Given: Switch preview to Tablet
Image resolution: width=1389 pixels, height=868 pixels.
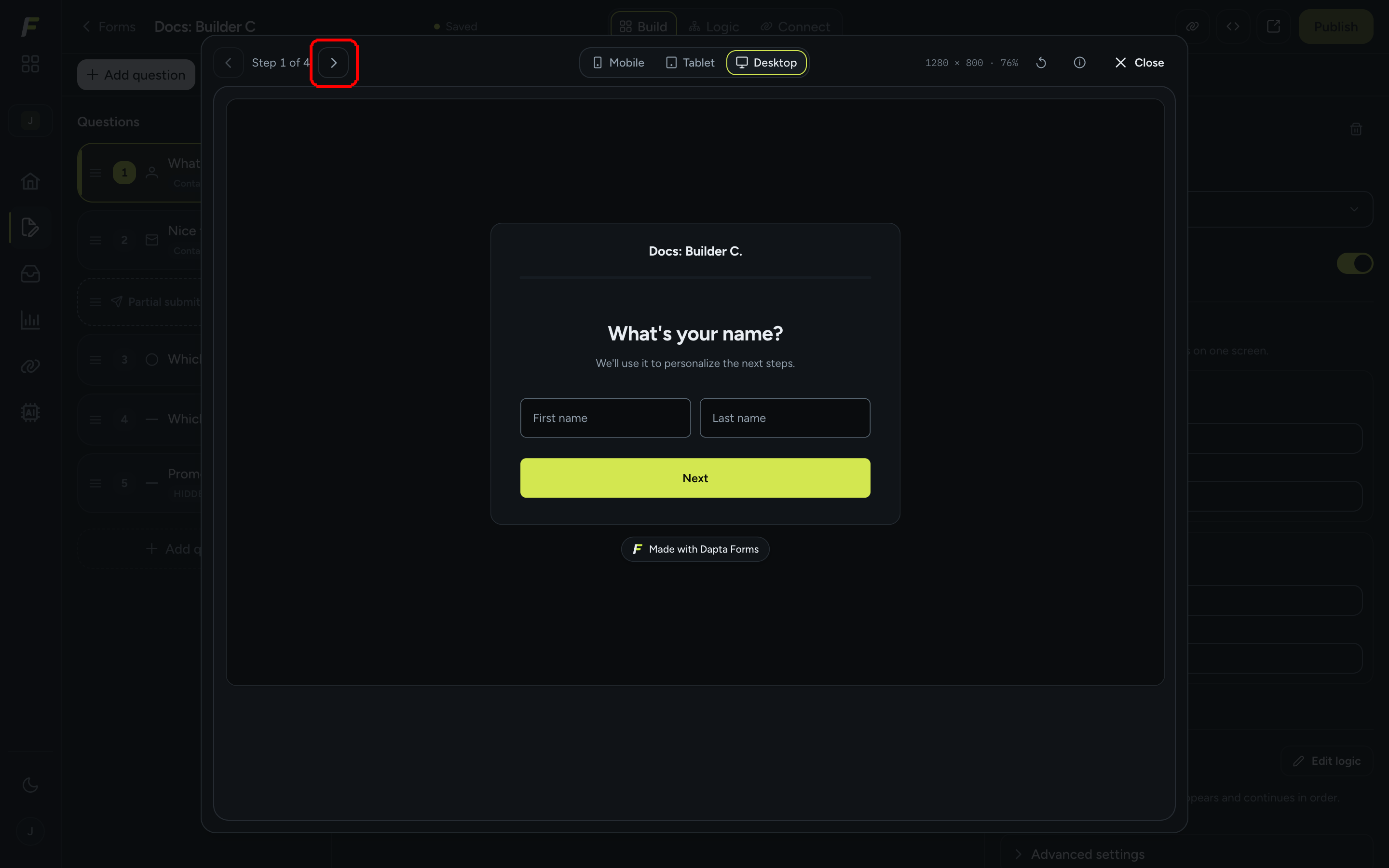Looking at the screenshot, I should click(x=690, y=63).
